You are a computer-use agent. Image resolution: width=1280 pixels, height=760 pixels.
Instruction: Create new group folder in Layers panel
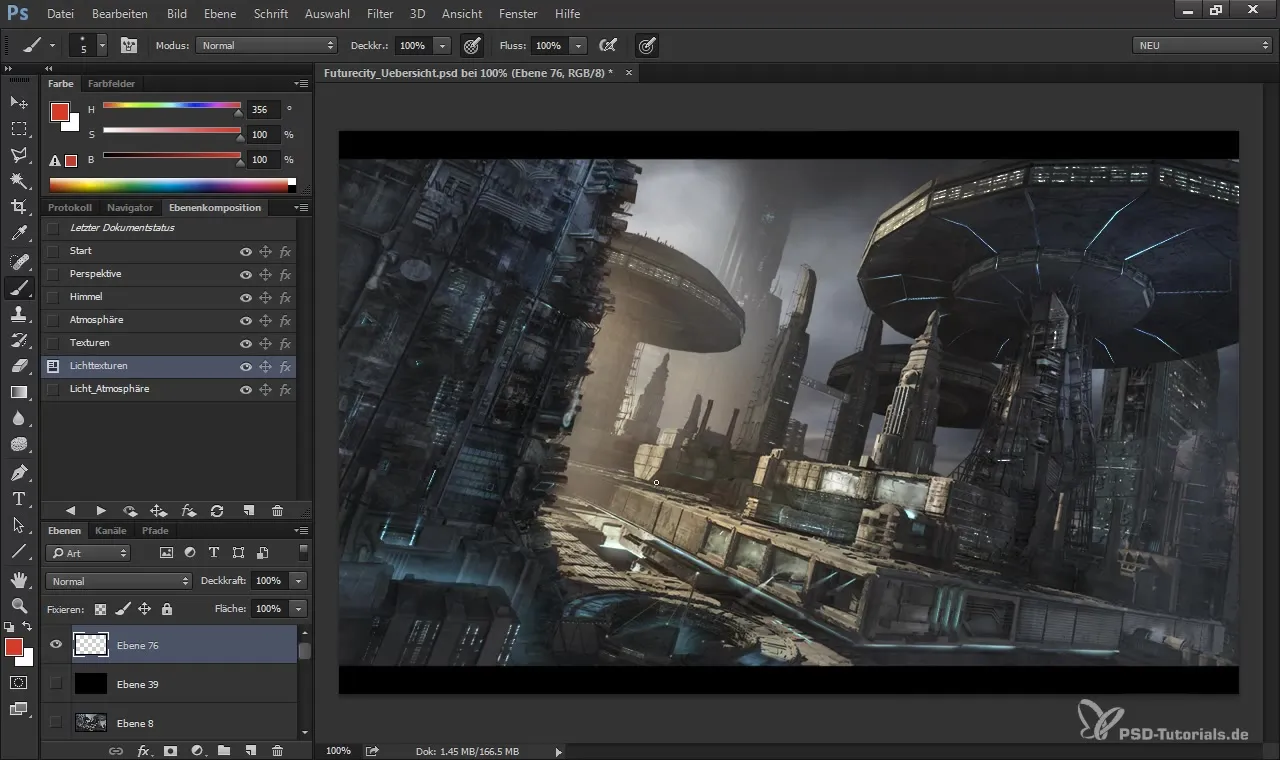click(x=224, y=750)
